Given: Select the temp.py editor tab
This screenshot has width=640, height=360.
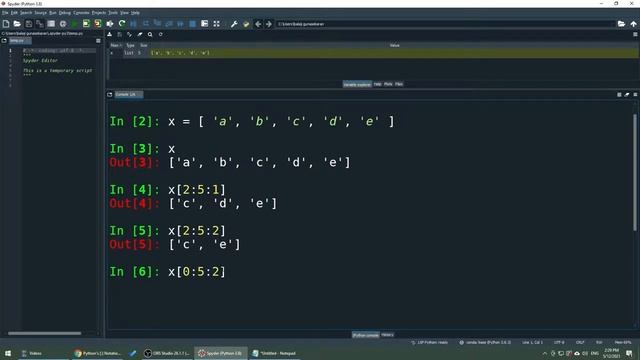Looking at the screenshot, I should pyautogui.click(x=20, y=41).
